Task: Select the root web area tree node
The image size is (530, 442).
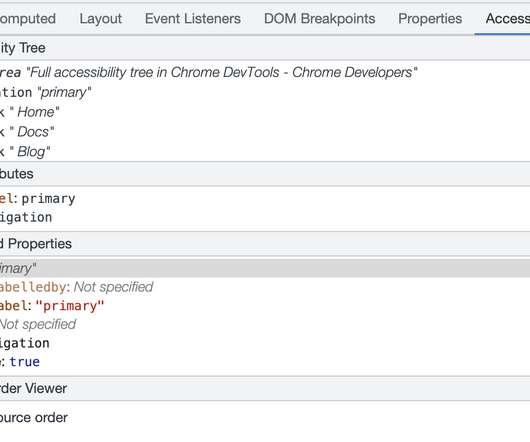Action: (x=265, y=72)
